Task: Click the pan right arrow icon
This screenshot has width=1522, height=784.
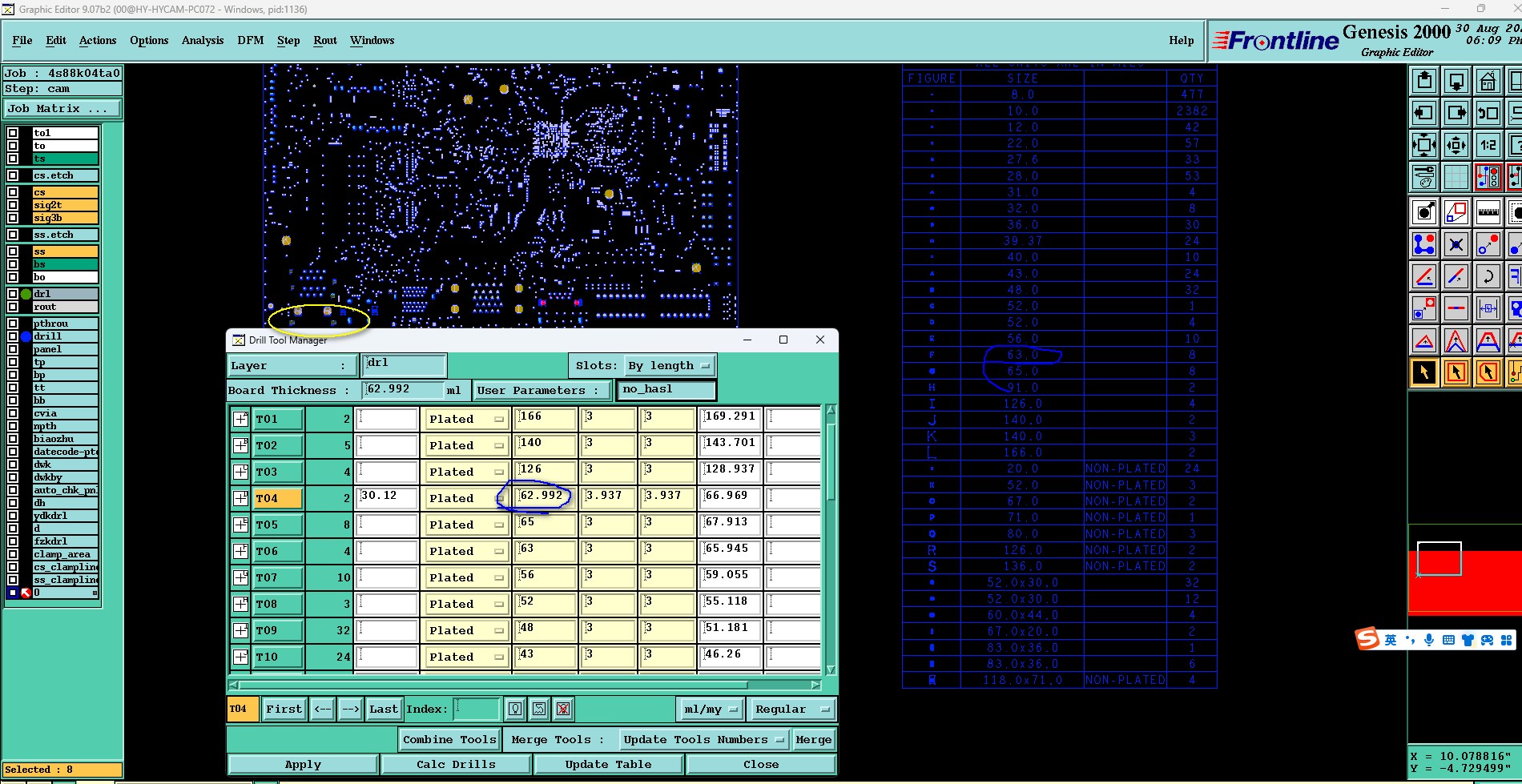Action: pos(1456,113)
